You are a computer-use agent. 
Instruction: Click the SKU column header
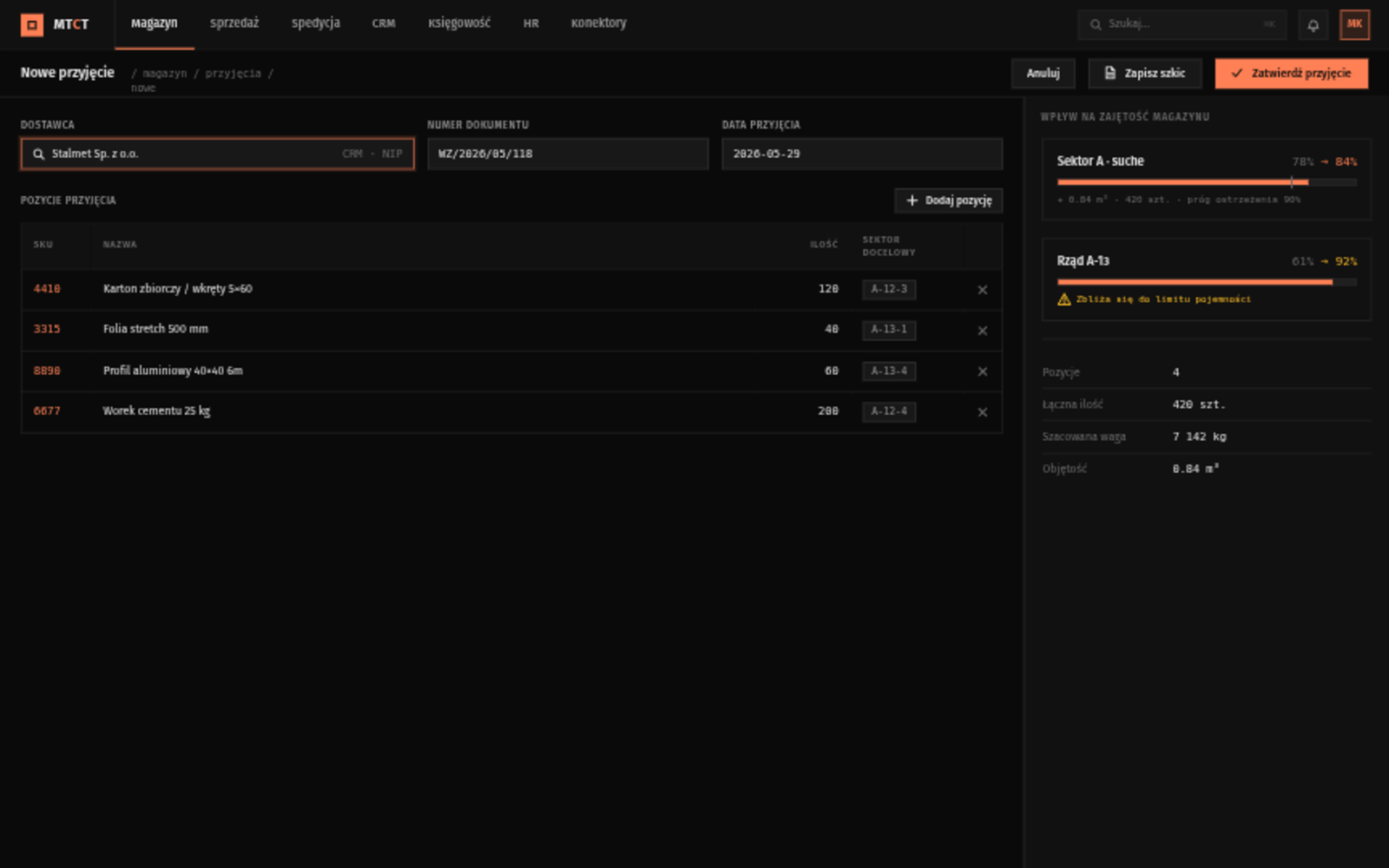coord(43,245)
